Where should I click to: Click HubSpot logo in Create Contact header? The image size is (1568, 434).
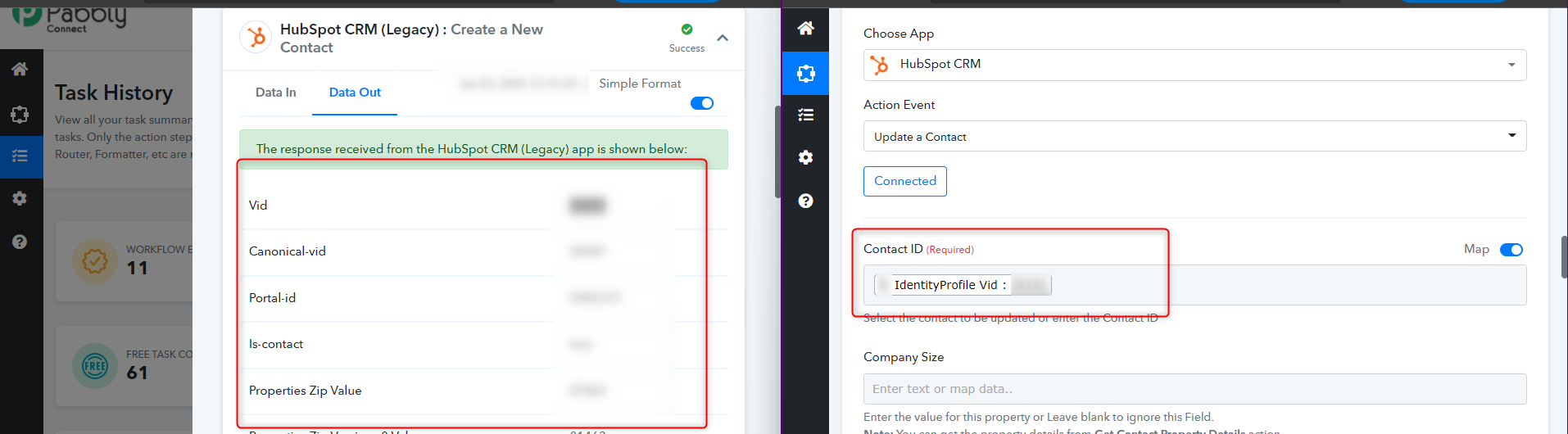256,38
